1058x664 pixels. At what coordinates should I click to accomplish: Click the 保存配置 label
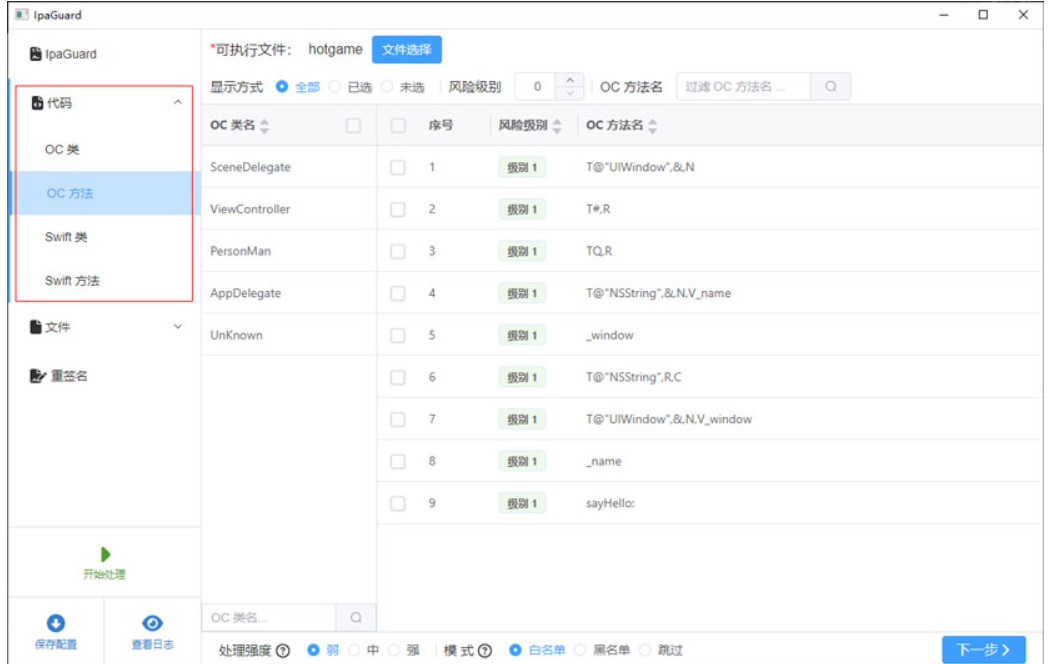(56, 644)
